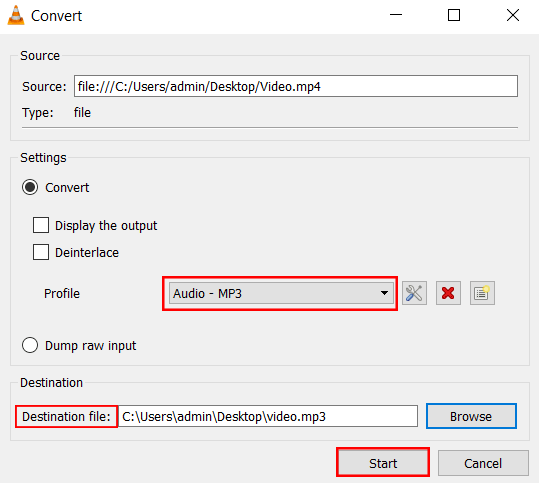Viewport: 539px width, 483px height.
Task: Open the edit selected profile wrench icon
Action: click(x=414, y=293)
